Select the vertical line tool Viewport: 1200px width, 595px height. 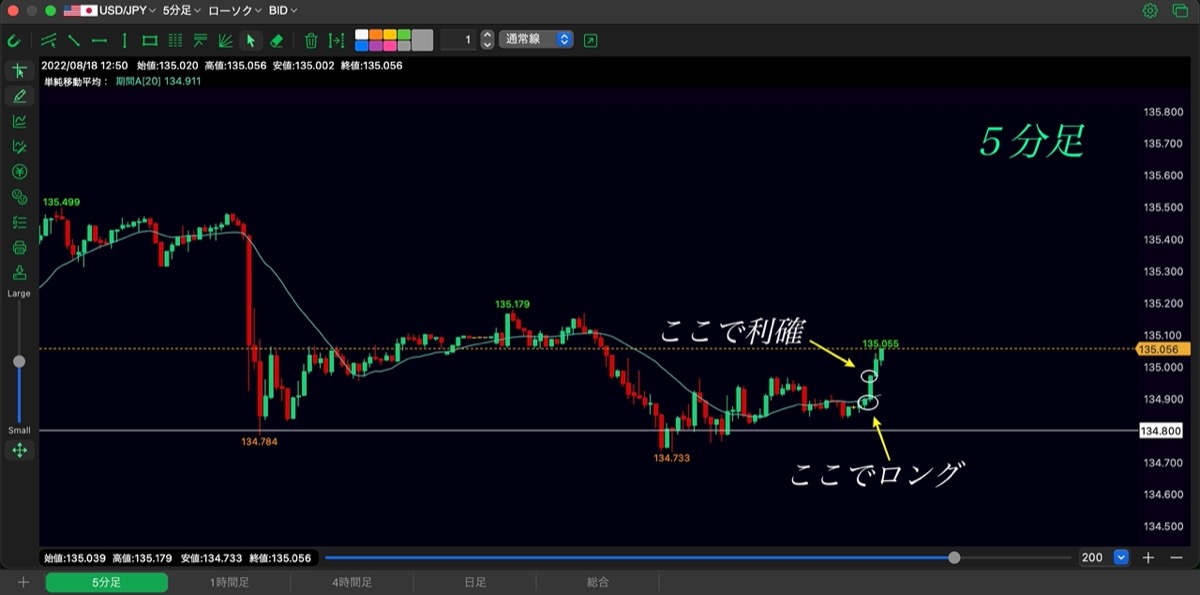(124, 40)
